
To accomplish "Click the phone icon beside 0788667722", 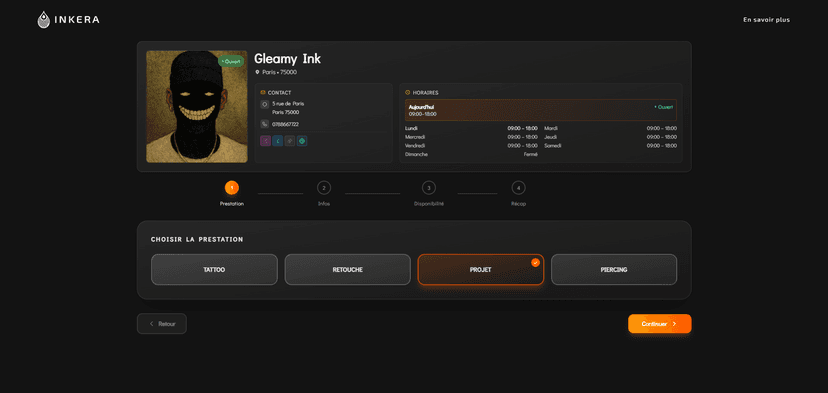I will click(265, 124).
